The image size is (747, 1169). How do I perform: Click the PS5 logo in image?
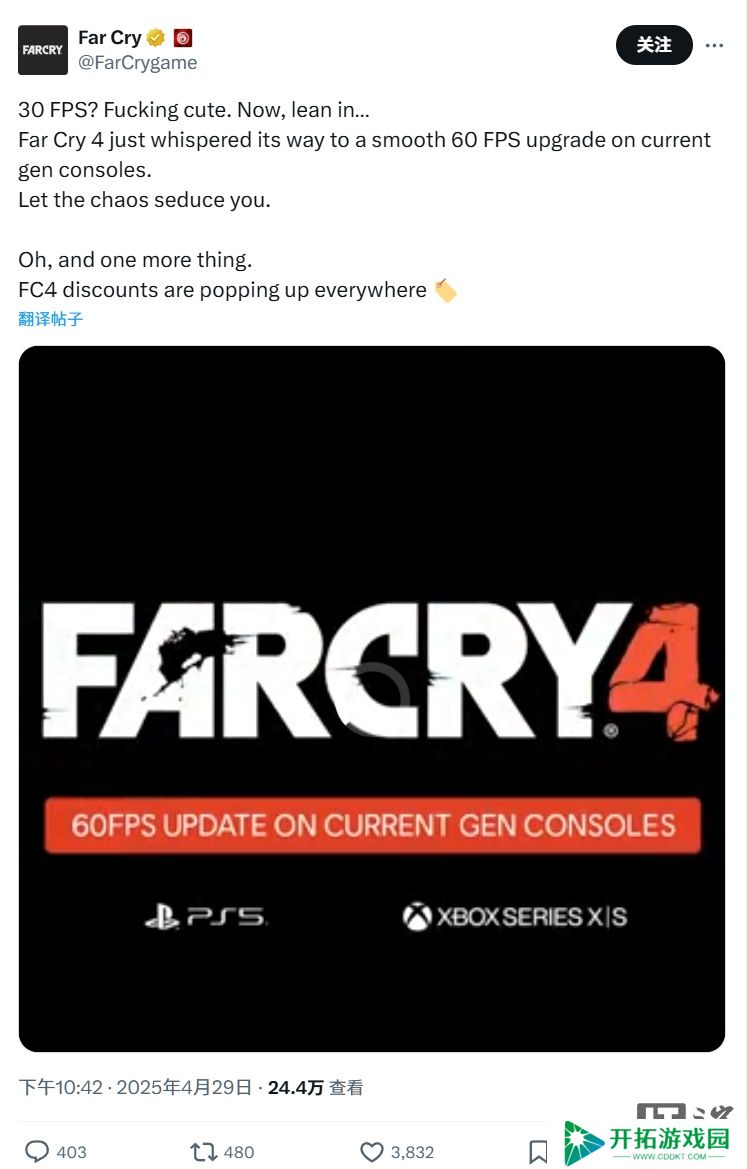click(206, 916)
